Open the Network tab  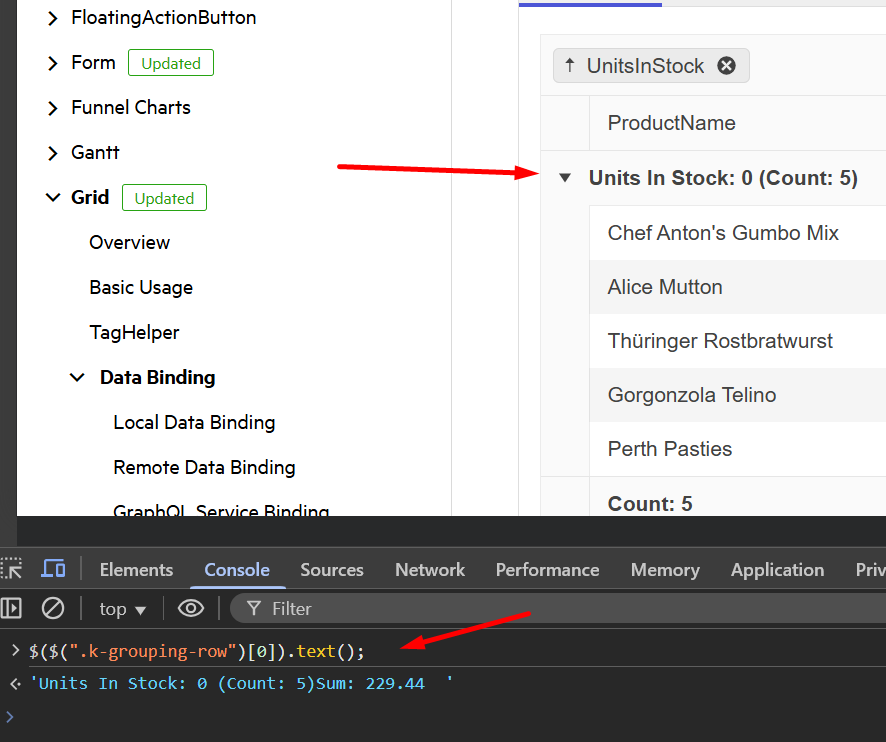click(x=430, y=570)
